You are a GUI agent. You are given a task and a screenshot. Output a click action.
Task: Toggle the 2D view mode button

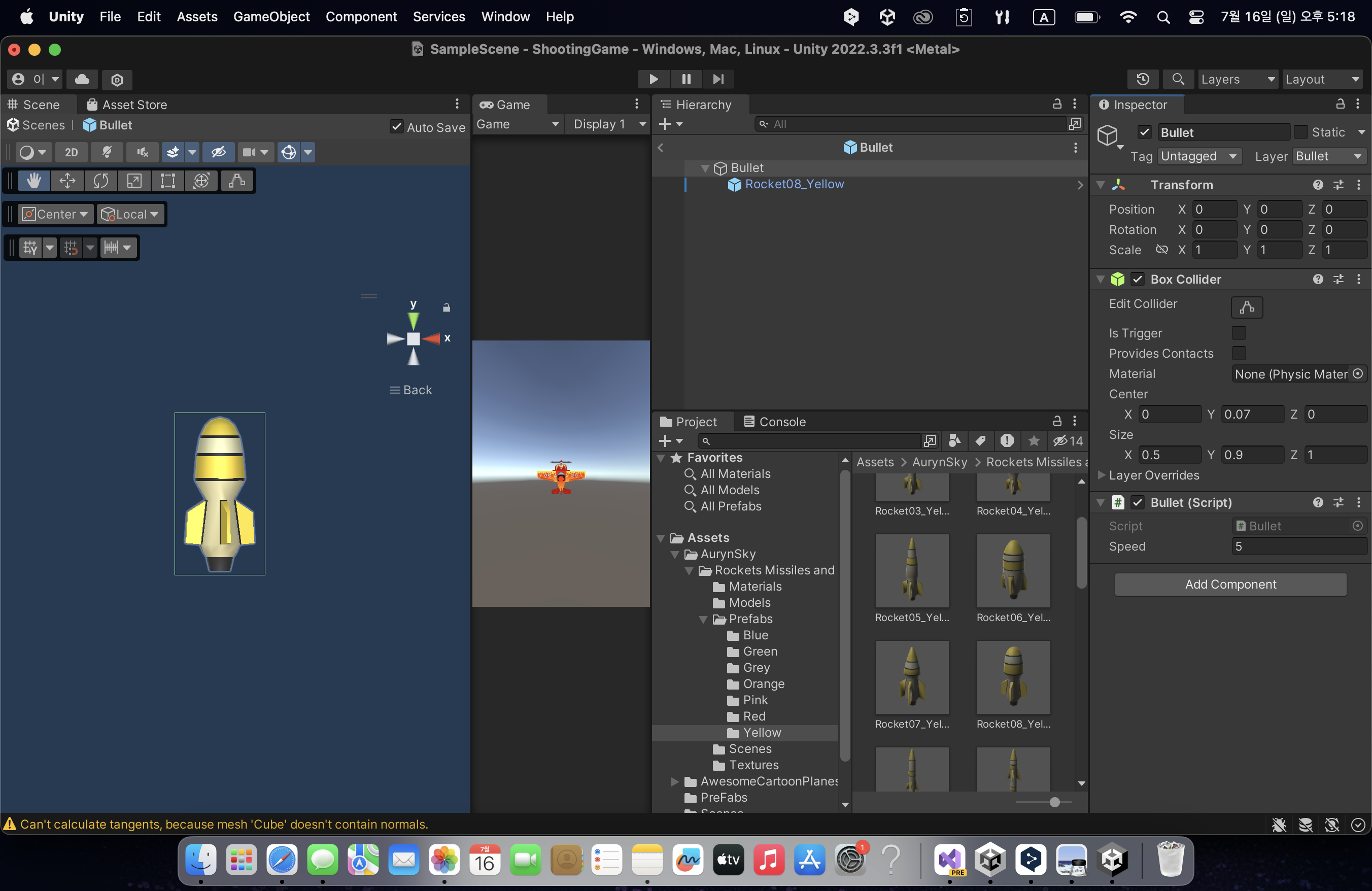tap(72, 152)
